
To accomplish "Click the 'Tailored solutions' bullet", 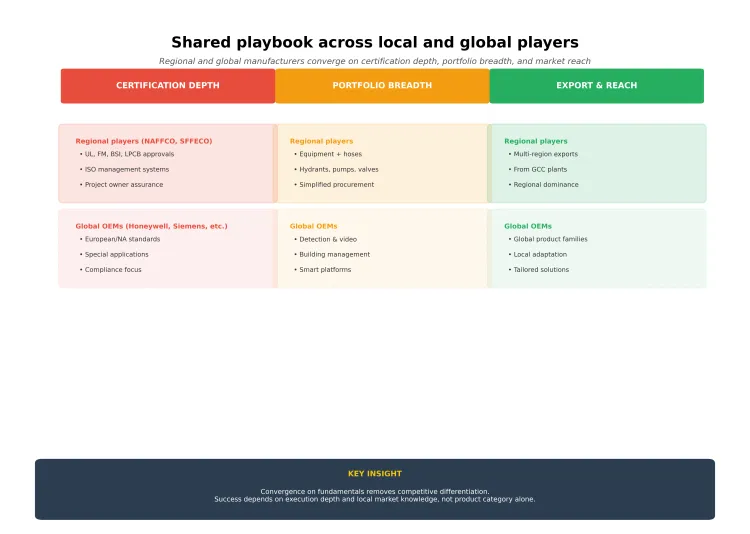I will coord(541,270).
